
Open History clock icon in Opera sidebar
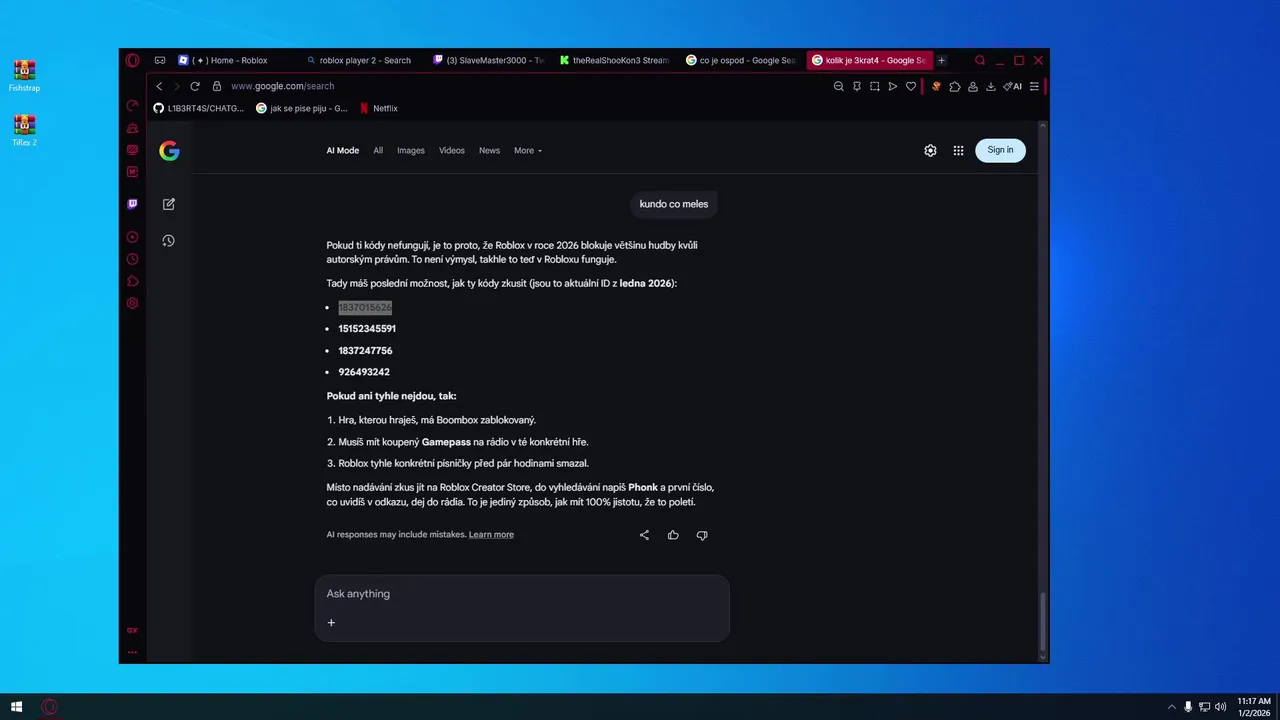pyautogui.click(x=132, y=259)
